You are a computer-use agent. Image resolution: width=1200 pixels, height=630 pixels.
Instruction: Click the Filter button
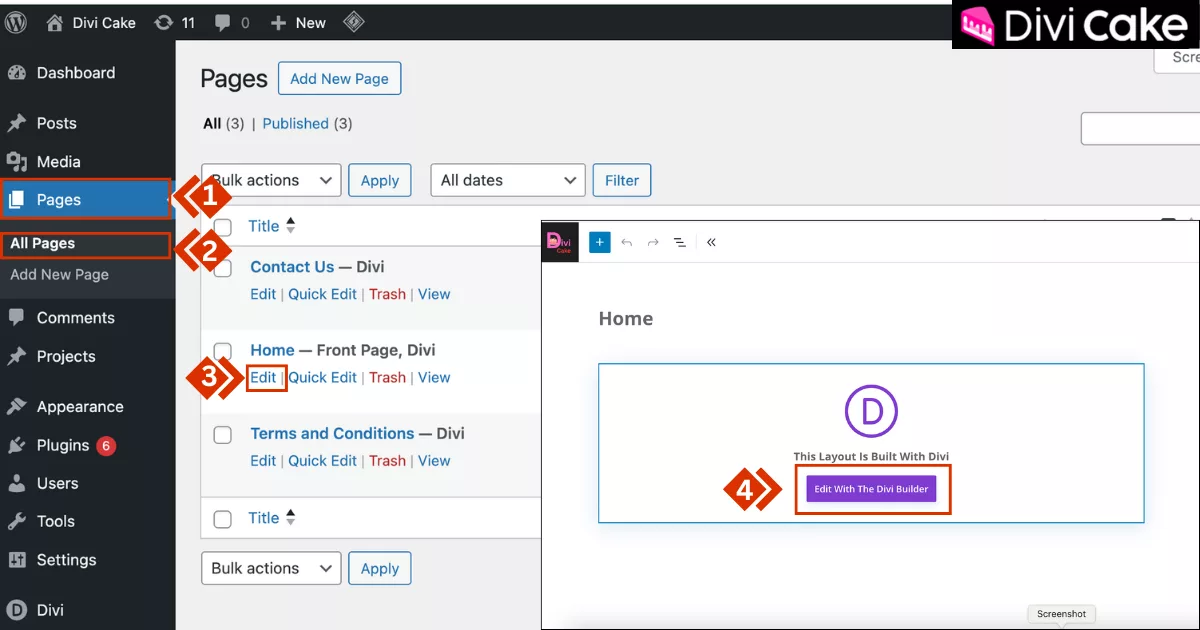click(x=622, y=180)
